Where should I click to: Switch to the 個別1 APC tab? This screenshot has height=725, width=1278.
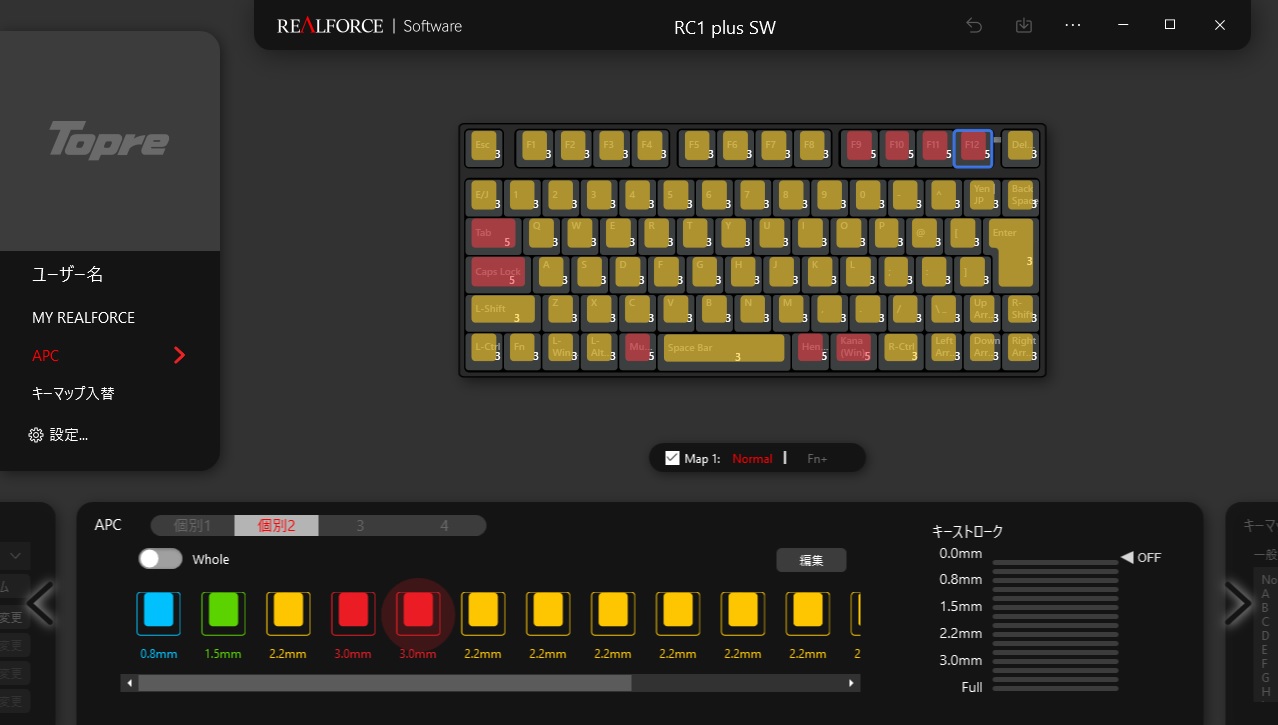point(193,525)
